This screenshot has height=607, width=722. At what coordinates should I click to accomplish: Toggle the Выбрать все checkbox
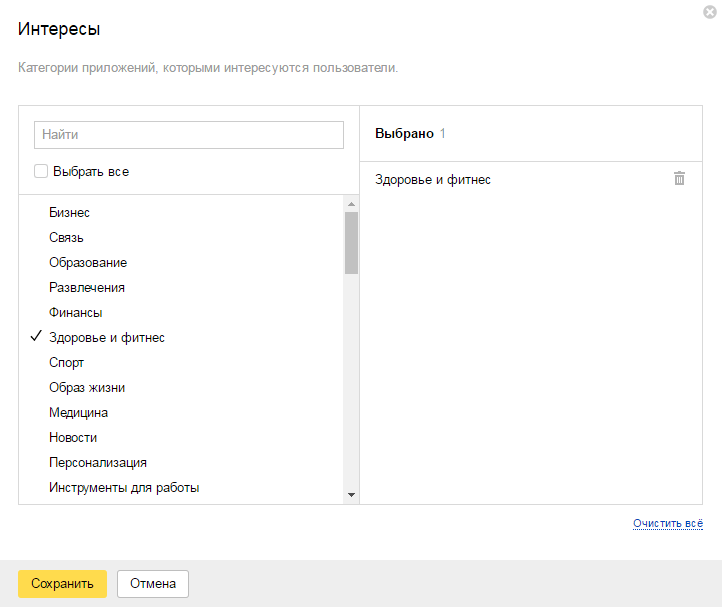(x=41, y=171)
